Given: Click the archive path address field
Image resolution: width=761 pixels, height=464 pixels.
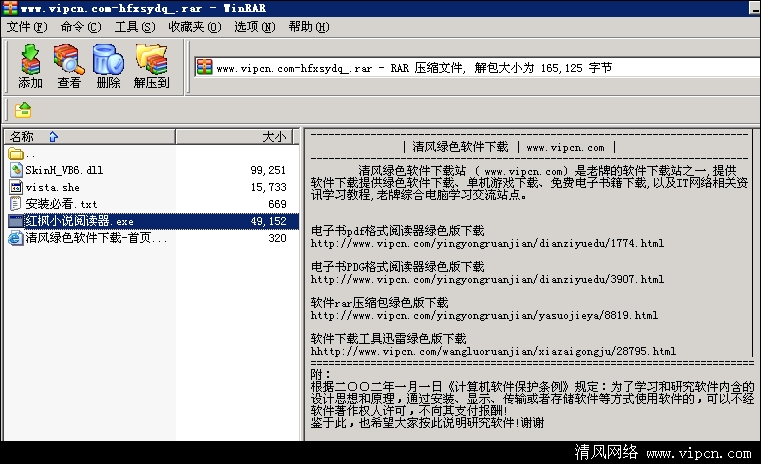Looking at the screenshot, I should pyautogui.click(x=477, y=67).
